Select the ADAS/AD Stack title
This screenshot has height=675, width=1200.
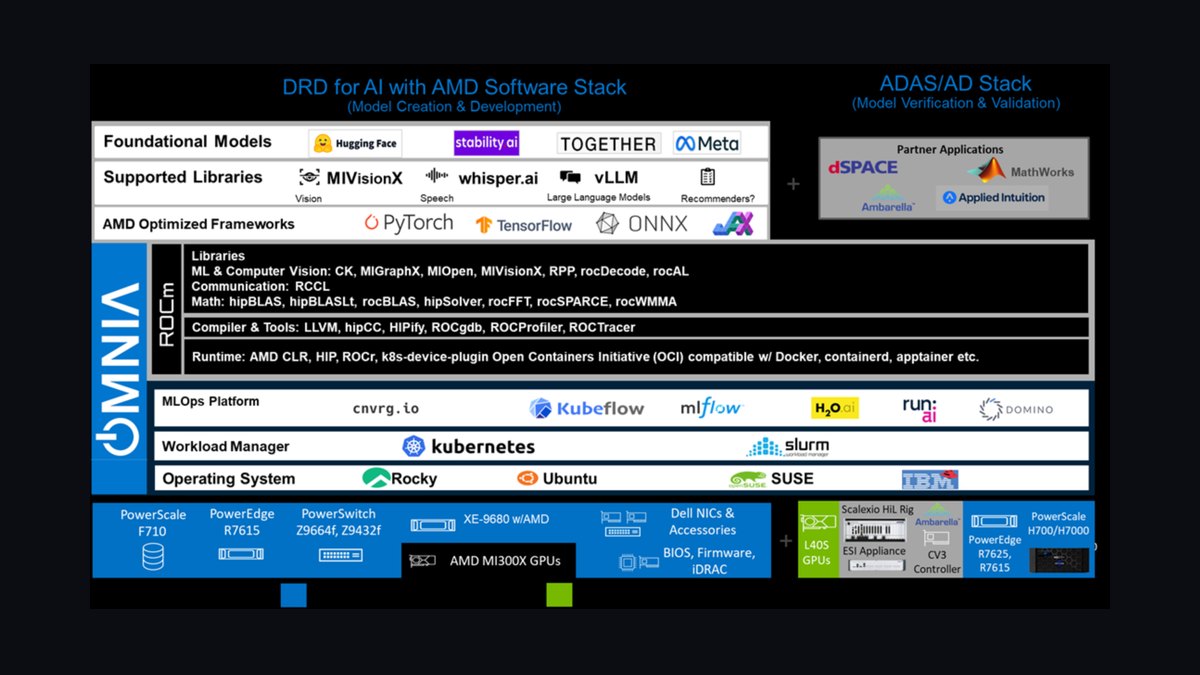click(955, 84)
